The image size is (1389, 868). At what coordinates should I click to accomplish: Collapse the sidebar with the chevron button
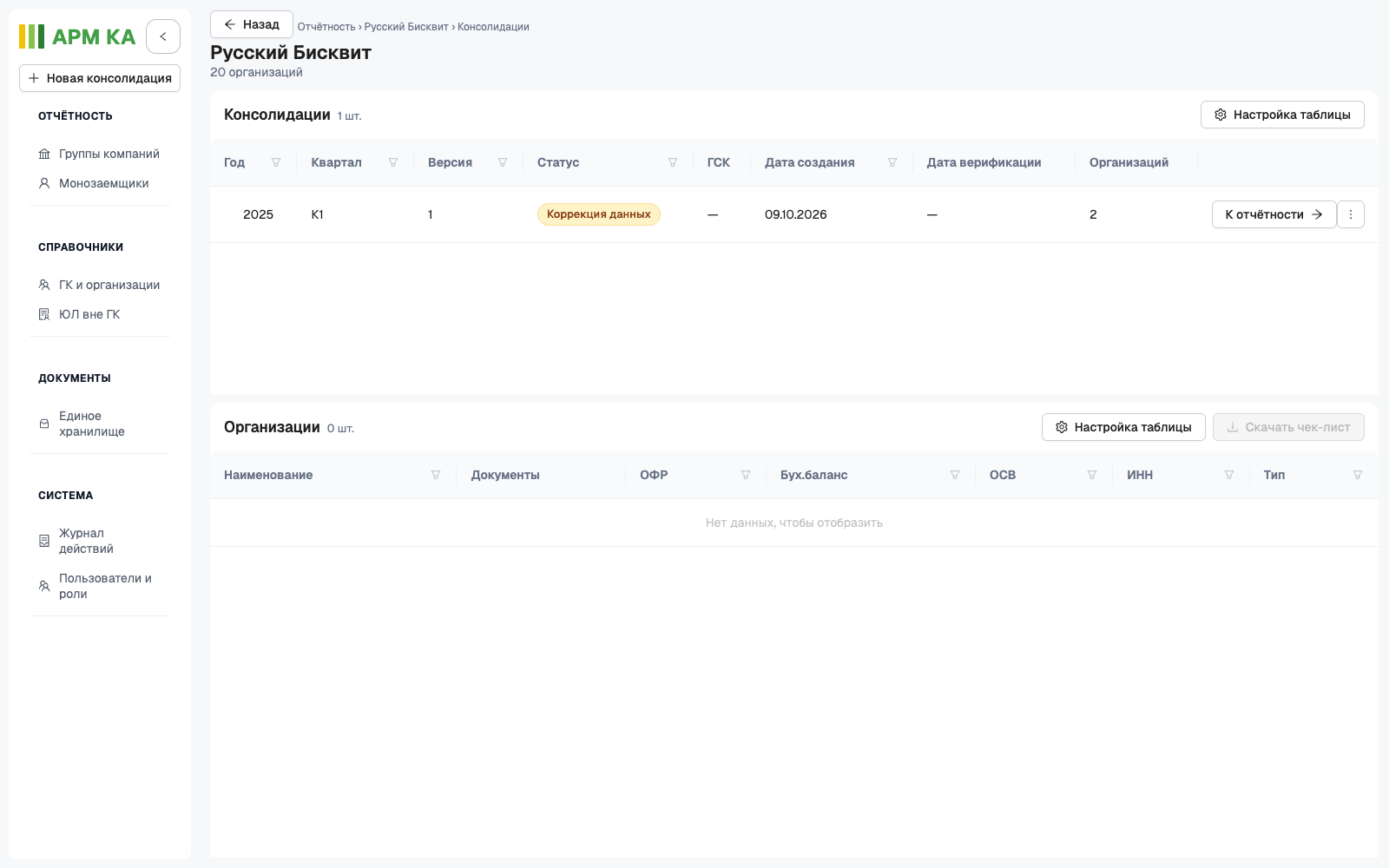pyautogui.click(x=163, y=36)
